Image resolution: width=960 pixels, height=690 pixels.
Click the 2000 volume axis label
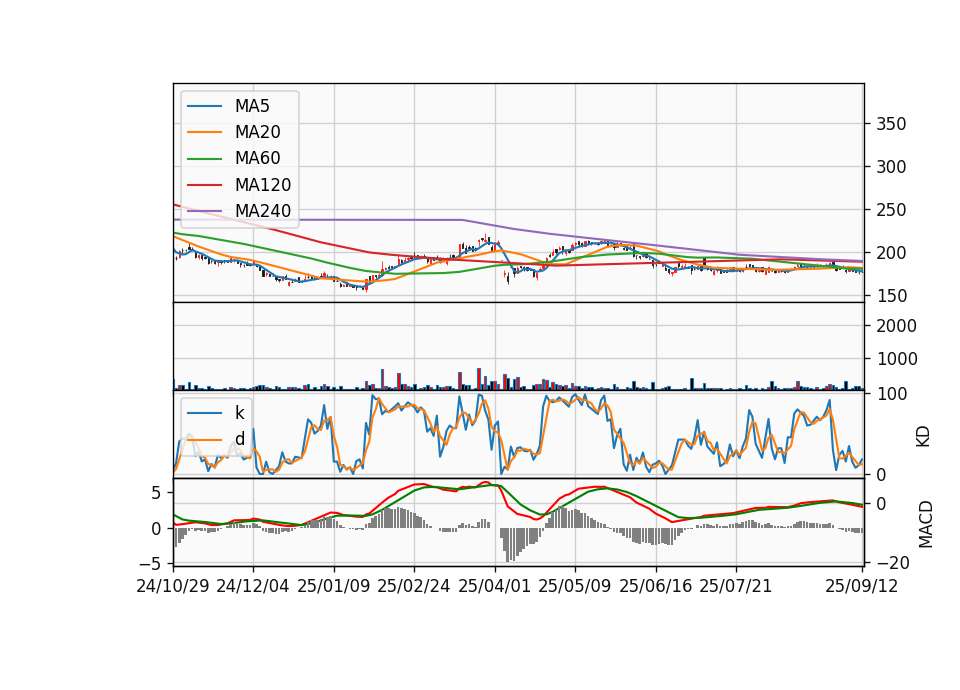pyautogui.click(x=896, y=326)
